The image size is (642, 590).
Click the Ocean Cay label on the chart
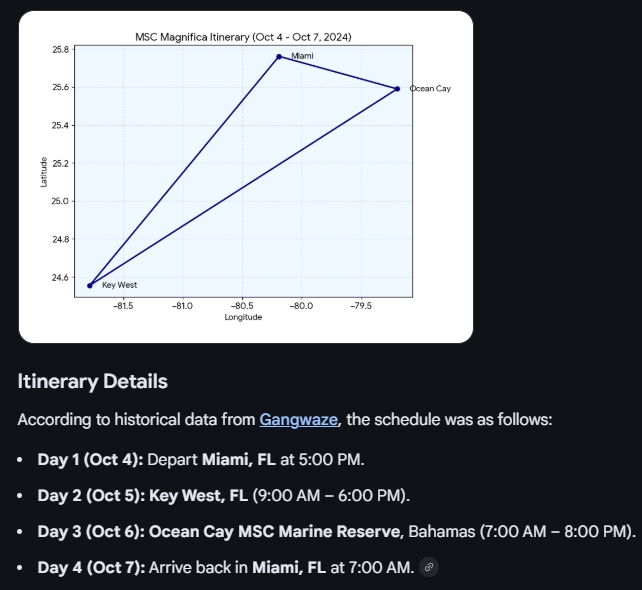[430, 89]
